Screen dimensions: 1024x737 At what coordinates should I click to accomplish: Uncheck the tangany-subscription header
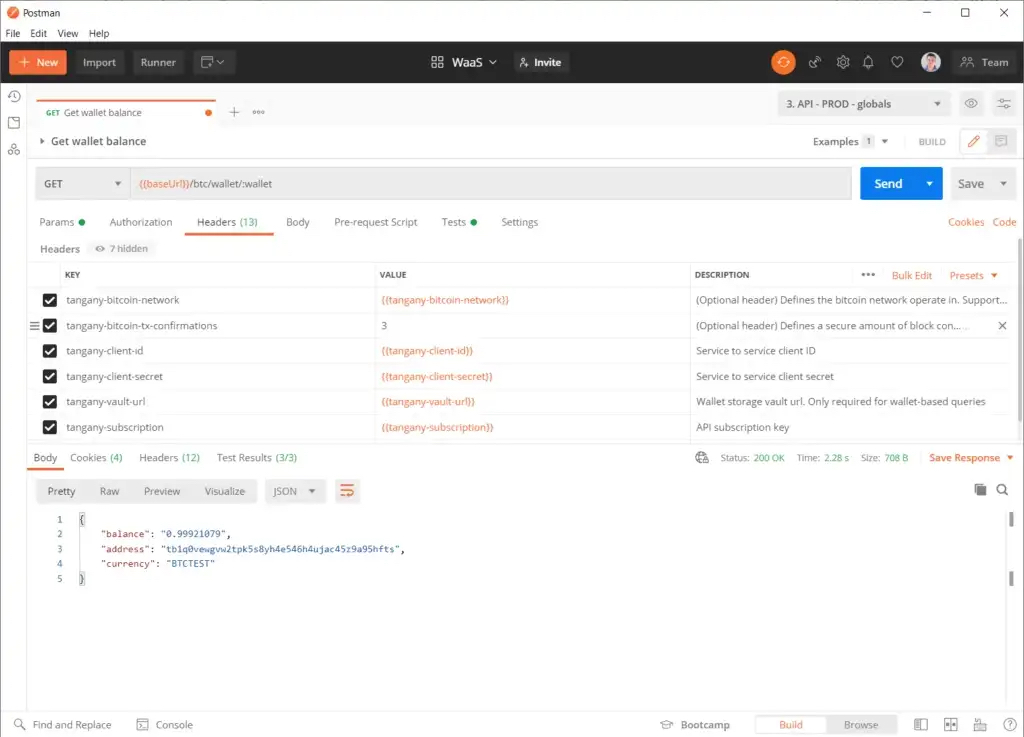point(50,428)
